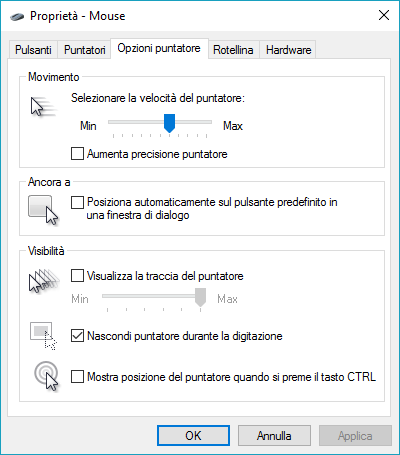Viewport: 400px width, 455px height.
Task: Click the snap-to dialog button icon
Action: coord(43,210)
